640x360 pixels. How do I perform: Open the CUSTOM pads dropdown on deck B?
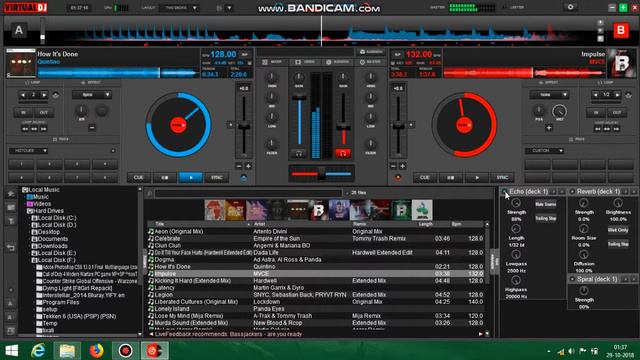544,151
